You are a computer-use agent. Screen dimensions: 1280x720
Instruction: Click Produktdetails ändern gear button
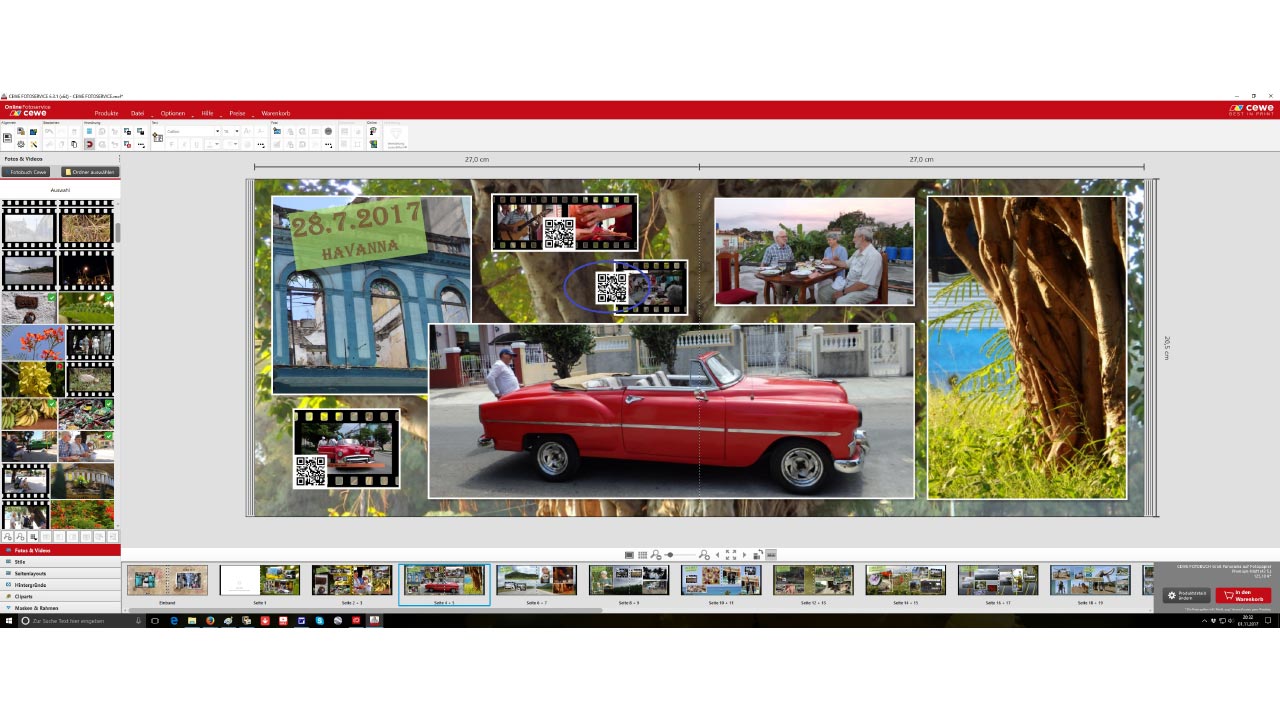pyautogui.click(x=1185, y=596)
